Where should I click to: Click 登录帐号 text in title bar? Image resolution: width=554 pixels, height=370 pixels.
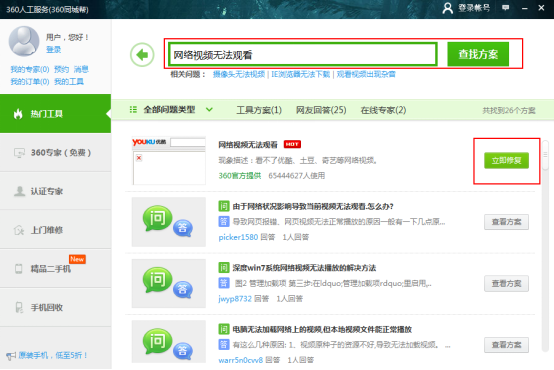pyautogui.click(x=474, y=8)
